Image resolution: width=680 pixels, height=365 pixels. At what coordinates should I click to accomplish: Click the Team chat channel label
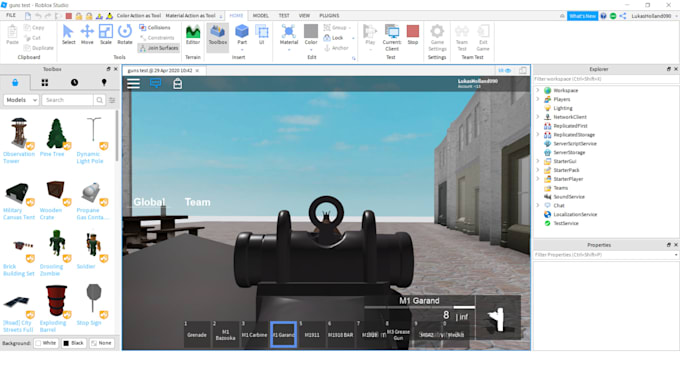click(197, 202)
